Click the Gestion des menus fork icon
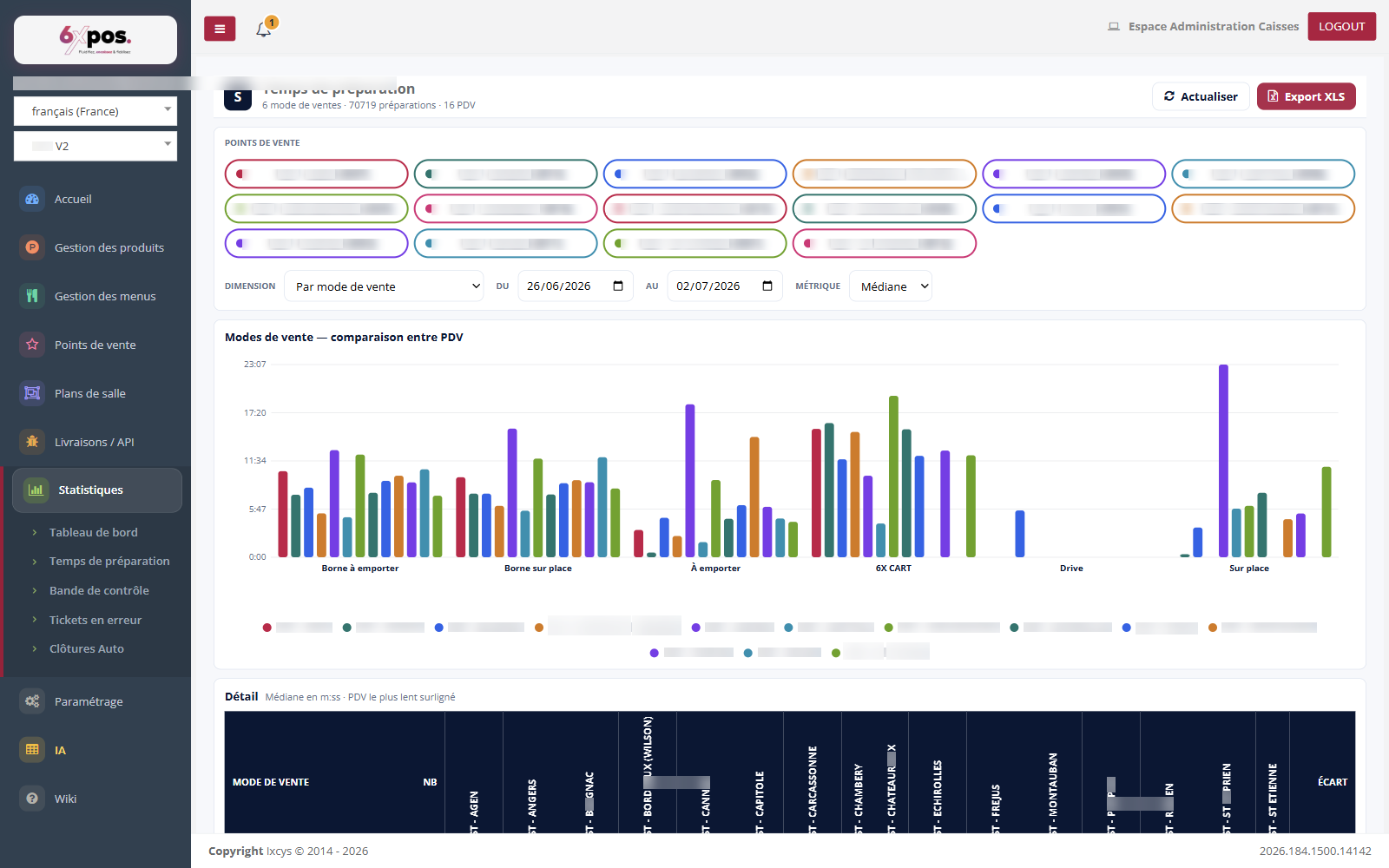The width and height of the screenshot is (1389, 868). 32,296
